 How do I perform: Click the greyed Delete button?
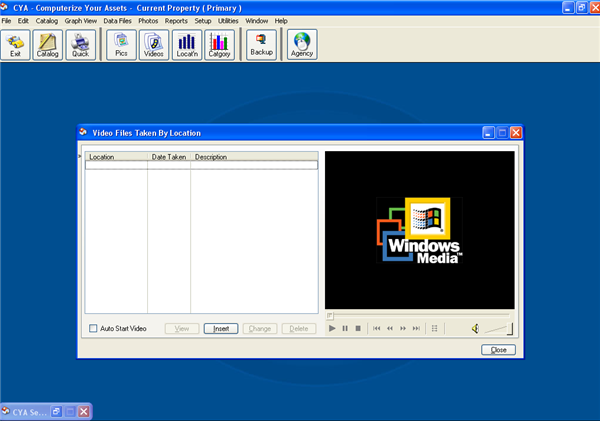[299, 328]
